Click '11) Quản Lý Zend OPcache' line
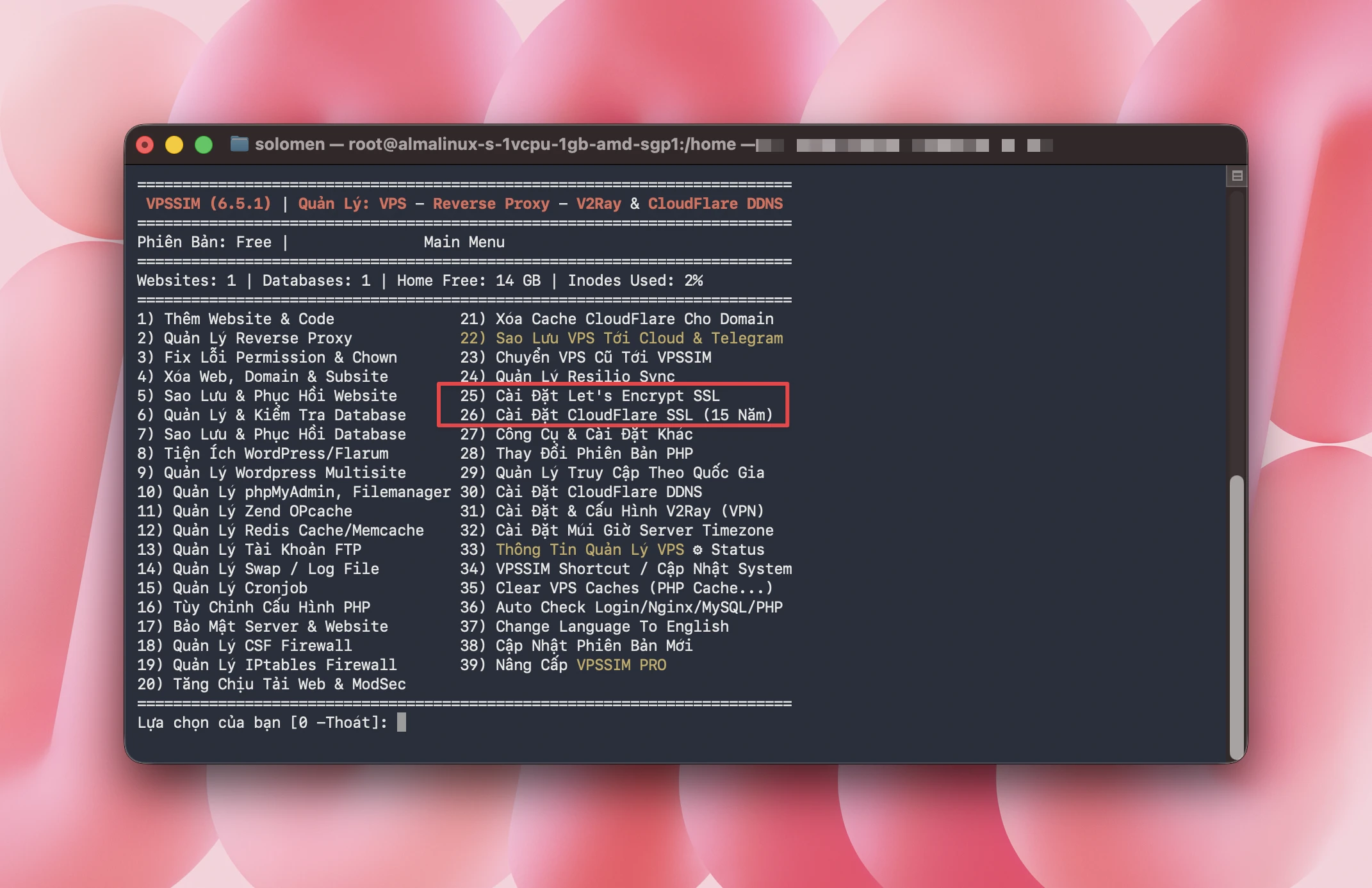The height and width of the screenshot is (888, 1372). [x=245, y=511]
